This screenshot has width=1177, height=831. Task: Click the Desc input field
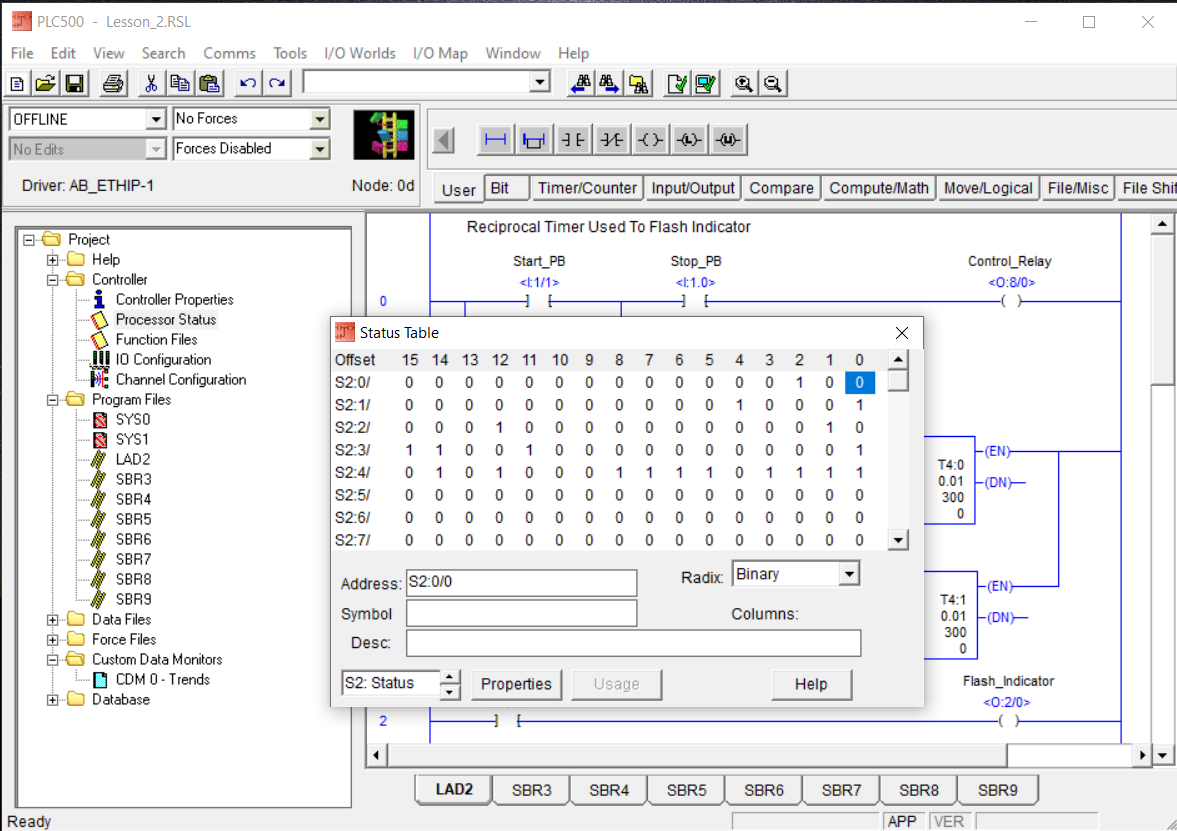(634, 643)
